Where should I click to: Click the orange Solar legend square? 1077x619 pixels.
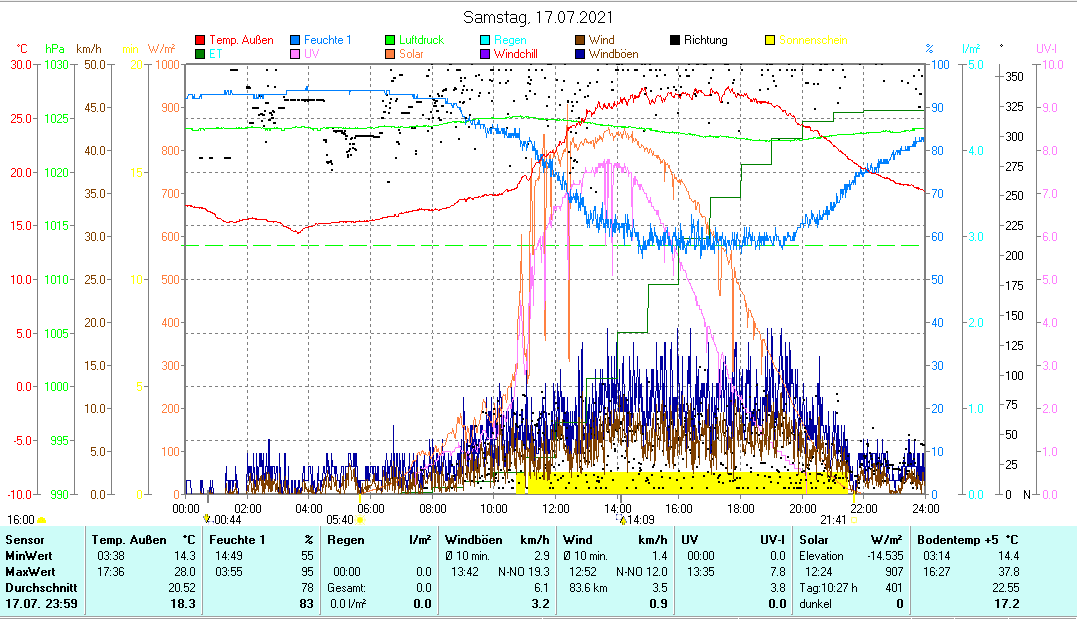coord(391,54)
